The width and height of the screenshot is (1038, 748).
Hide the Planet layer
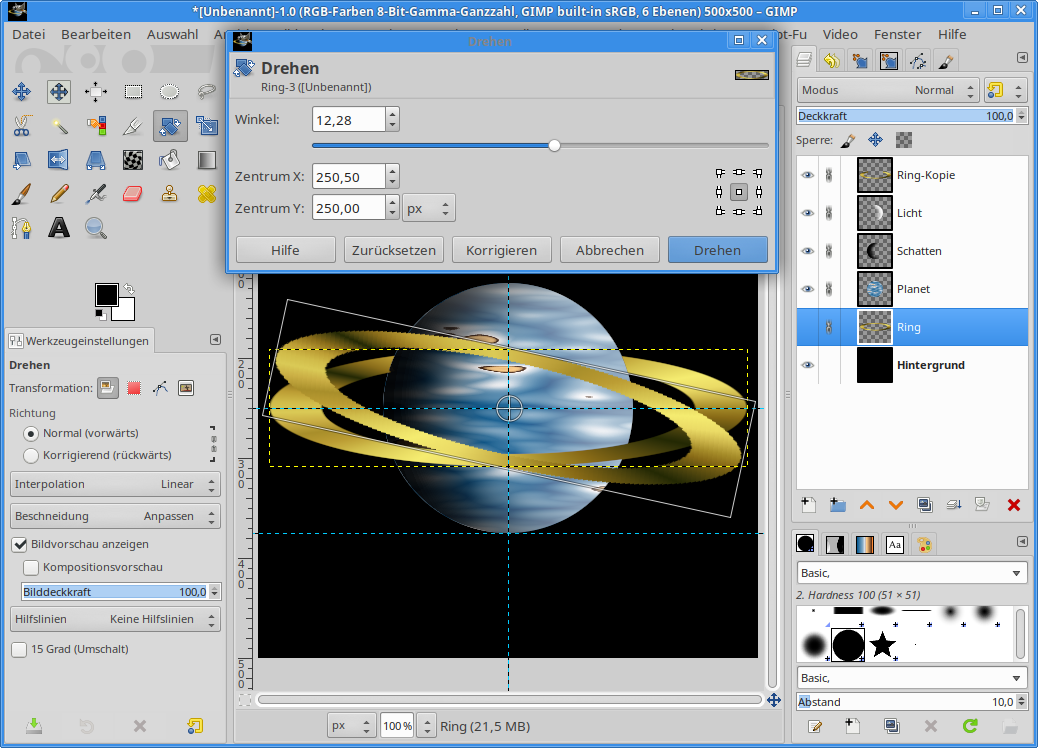(808, 289)
